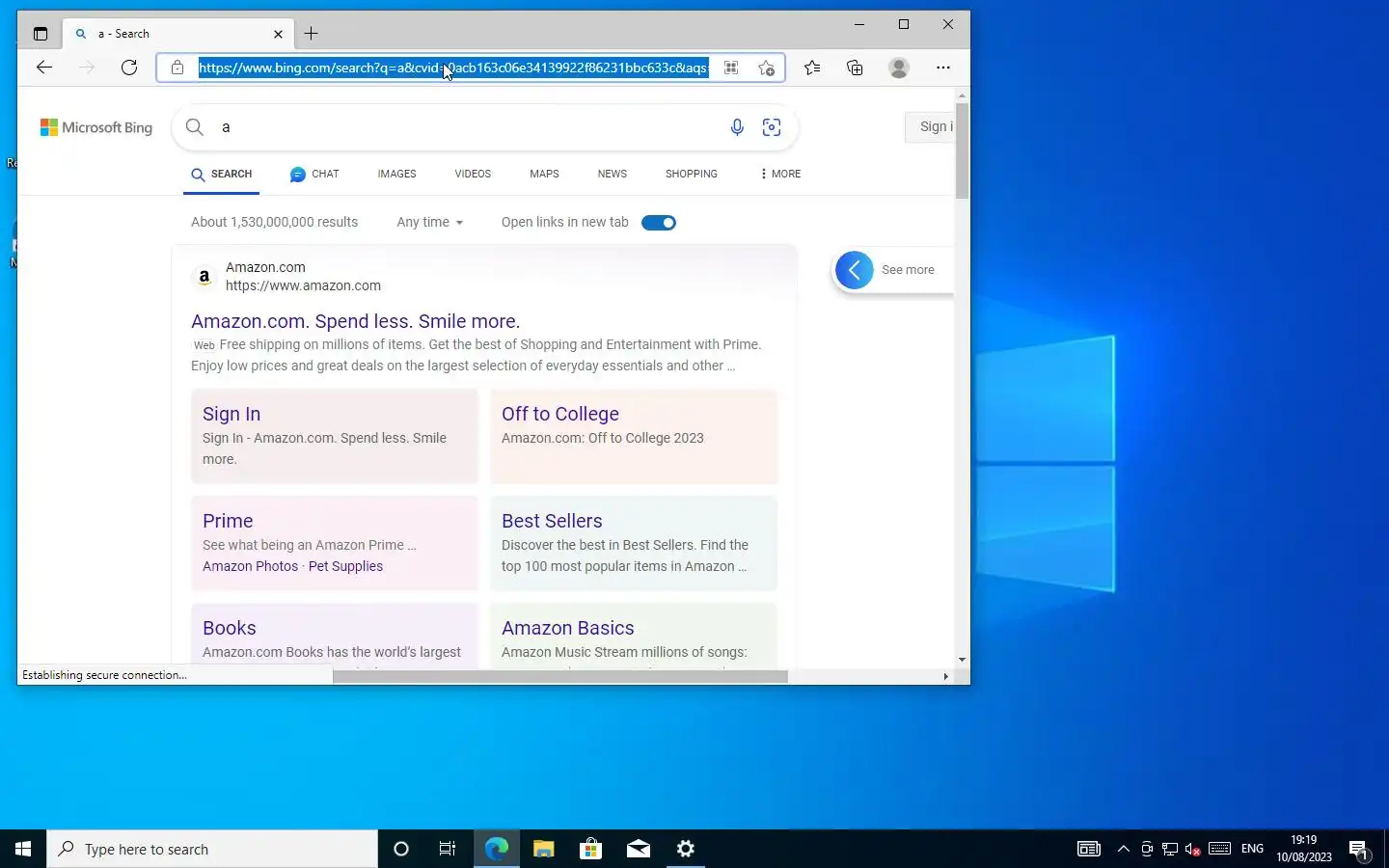Open Microsoft Store from taskbar
The width and height of the screenshot is (1389, 868).
(590, 849)
